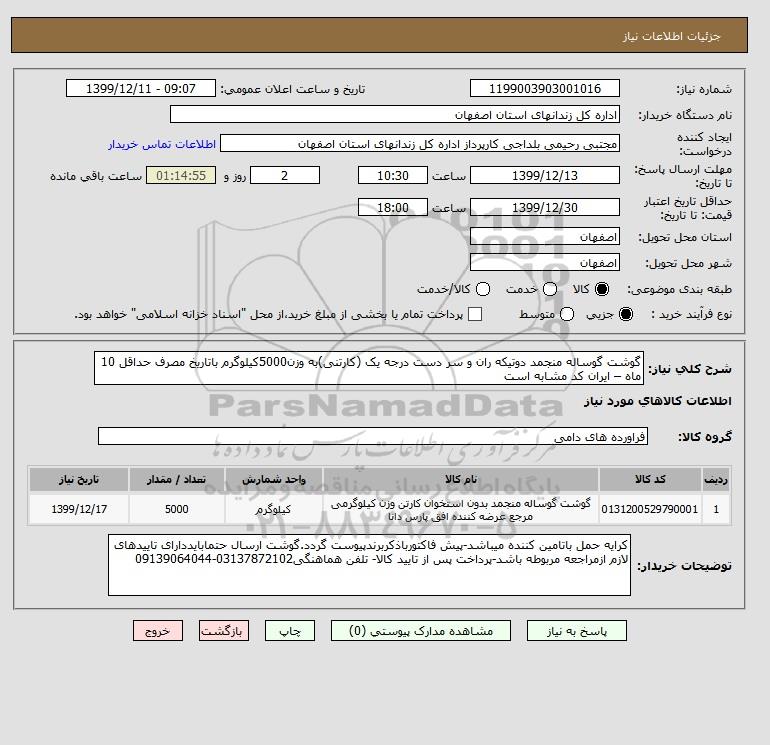Click the need date cell 1399/12/17
This screenshot has width=770, height=745.
(79, 509)
